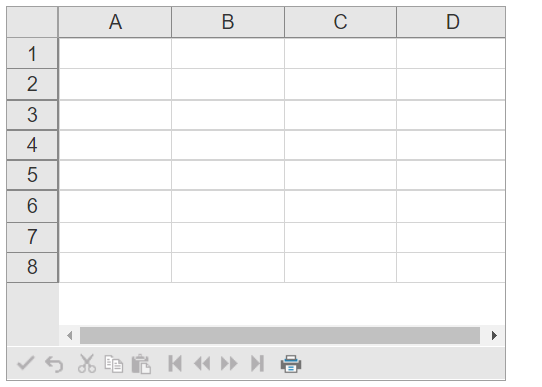Click the Accept checkmark icon in toolbar
The height and width of the screenshot is (387, 542).
tap(26, 364)
